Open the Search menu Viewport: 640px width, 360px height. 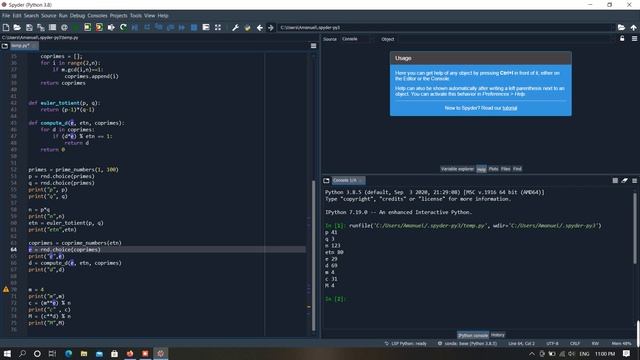pyautogui.click(x=31, y=16)
